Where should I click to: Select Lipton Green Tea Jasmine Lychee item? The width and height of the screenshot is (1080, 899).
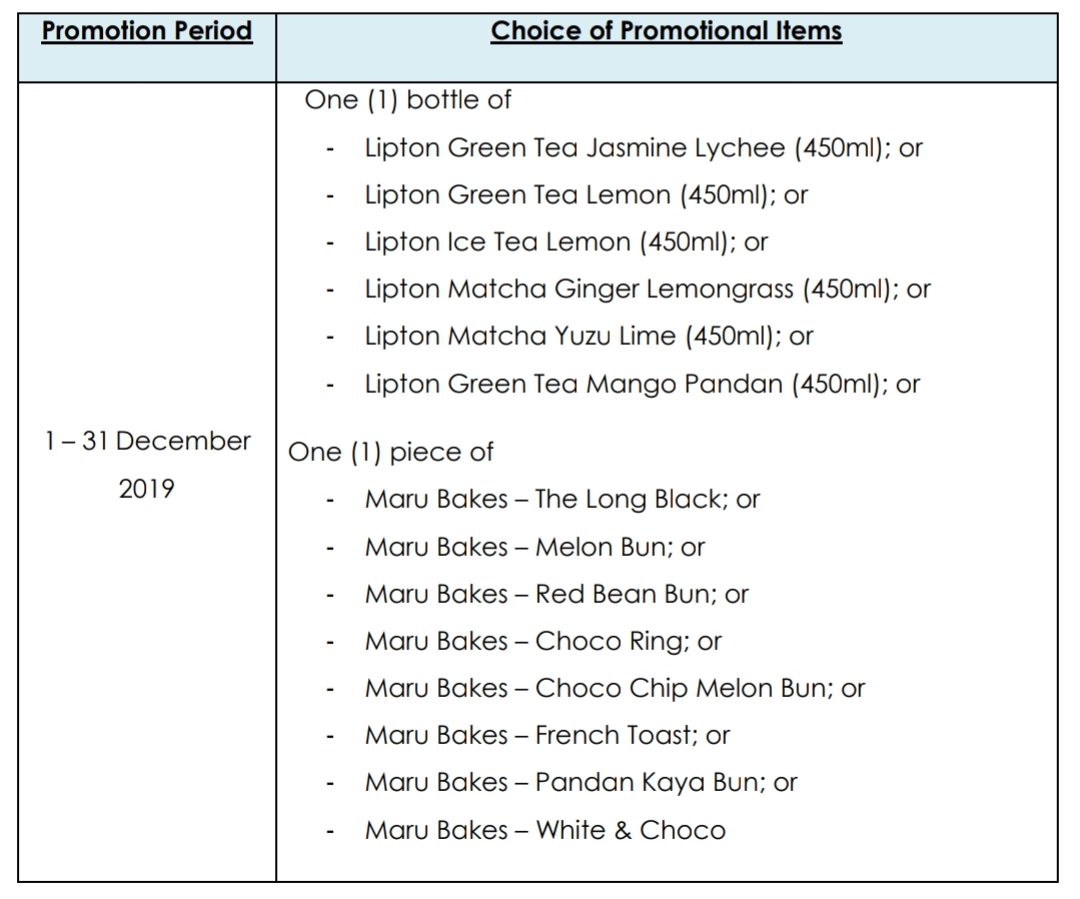tap(642, 149)
